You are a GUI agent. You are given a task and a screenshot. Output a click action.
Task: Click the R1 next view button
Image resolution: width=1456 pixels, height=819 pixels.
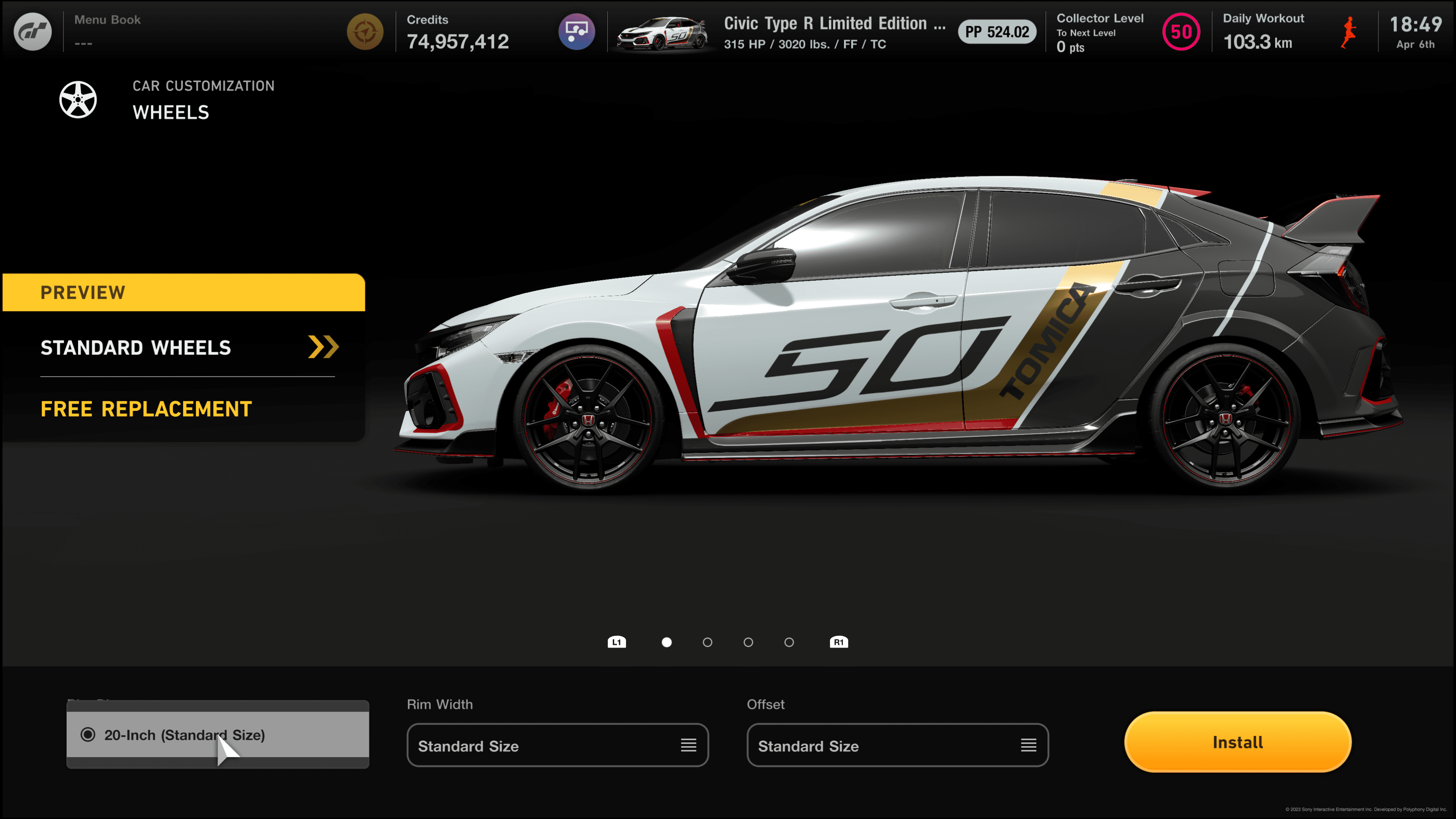(839, 642)
